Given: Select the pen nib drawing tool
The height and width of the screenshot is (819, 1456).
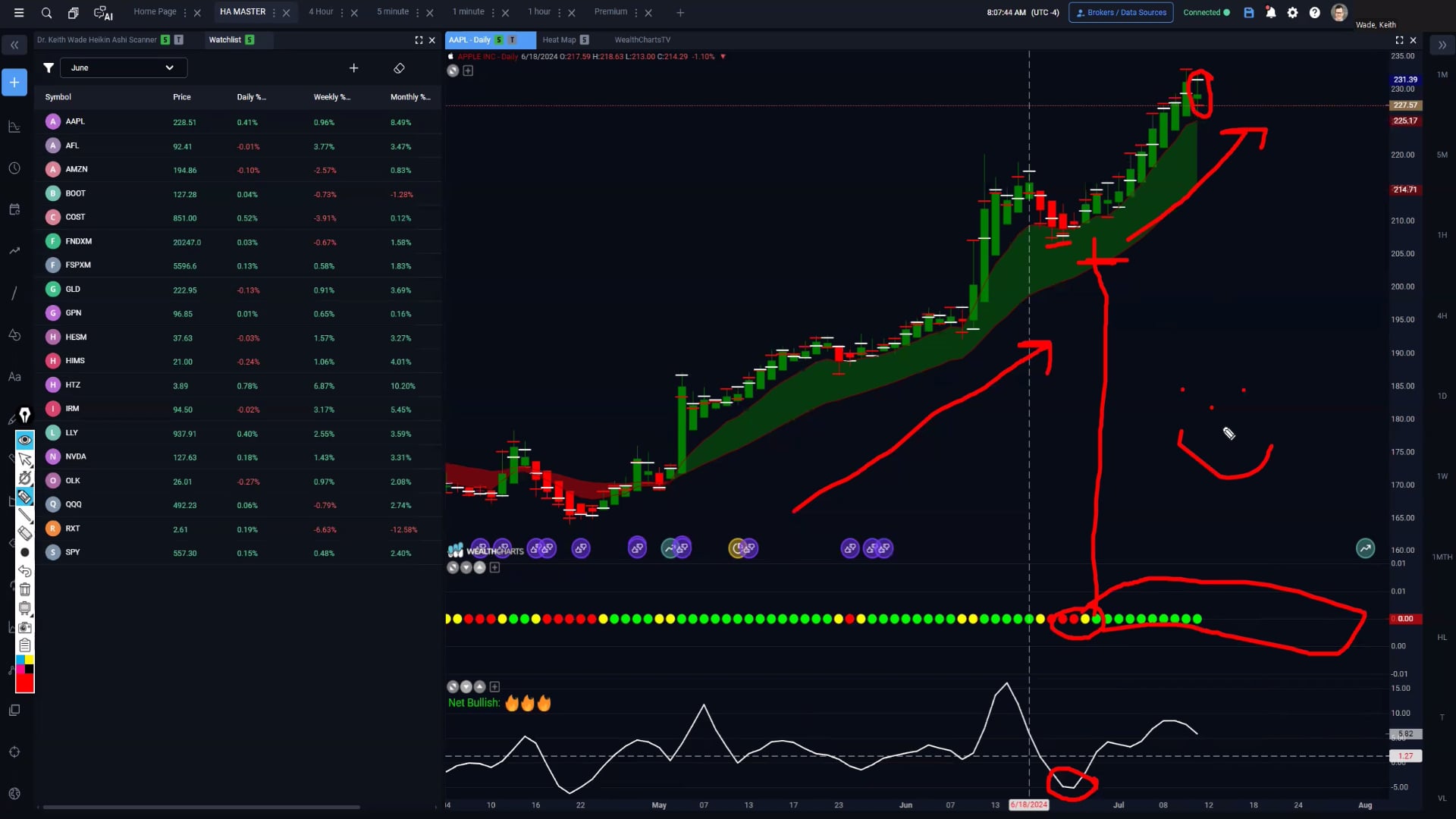Looking at the screenshot, I should pos(25,415).
